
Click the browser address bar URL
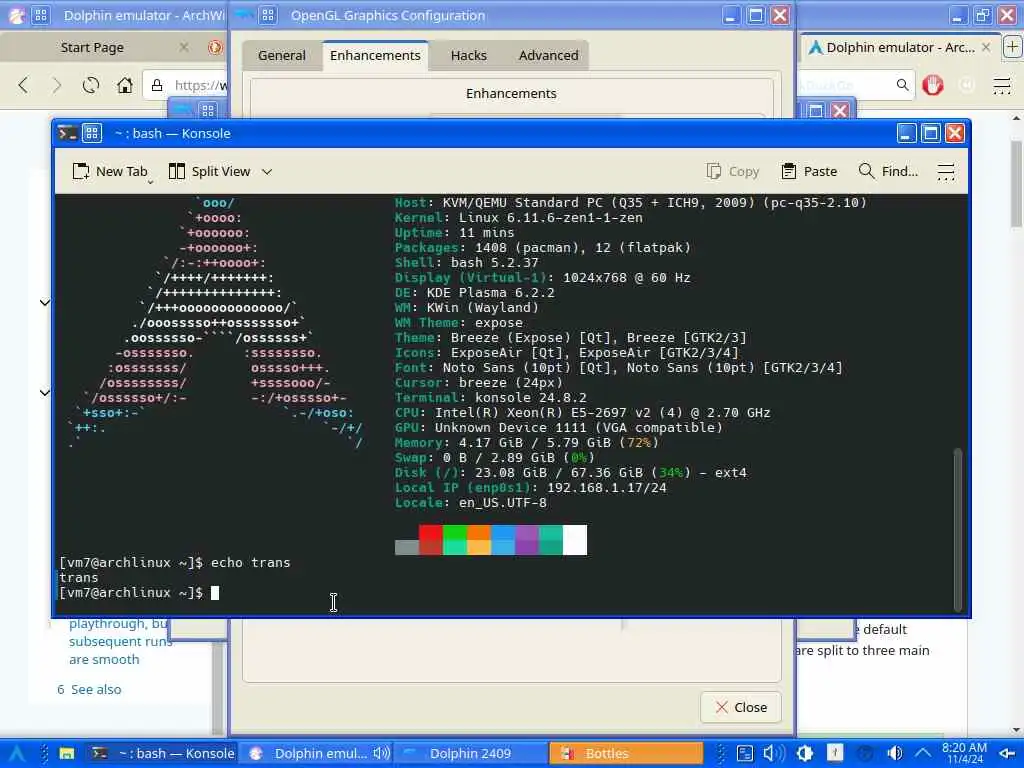click(x=201, y=85)
